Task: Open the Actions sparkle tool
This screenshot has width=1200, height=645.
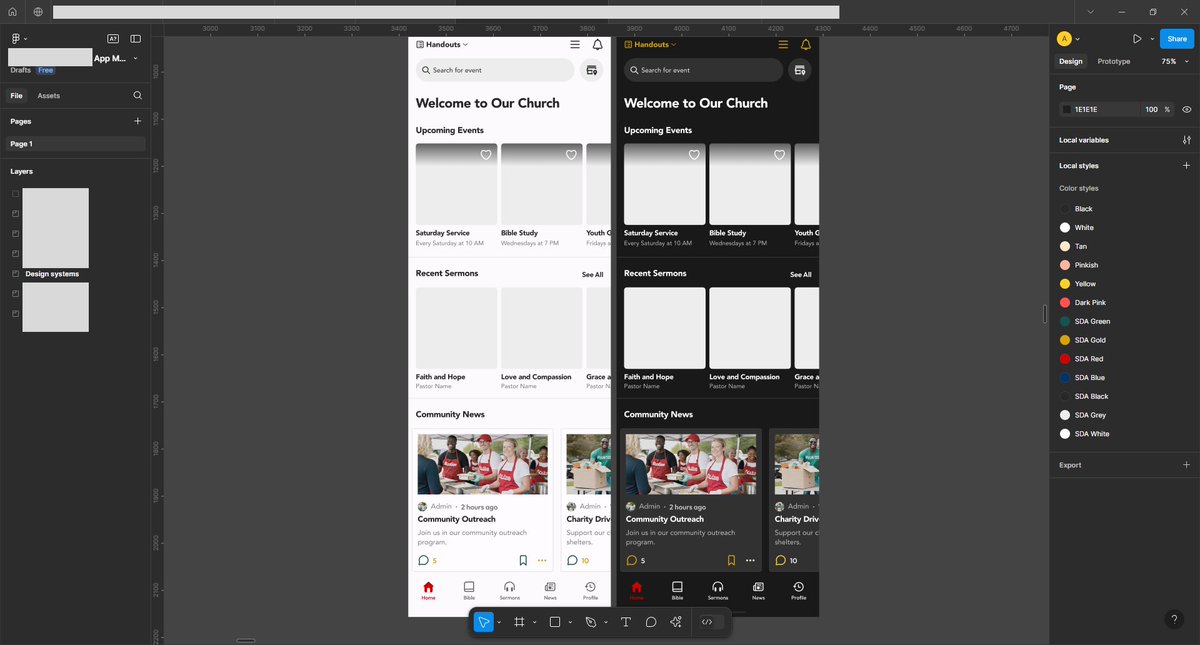Action: [x=676, y=622]
